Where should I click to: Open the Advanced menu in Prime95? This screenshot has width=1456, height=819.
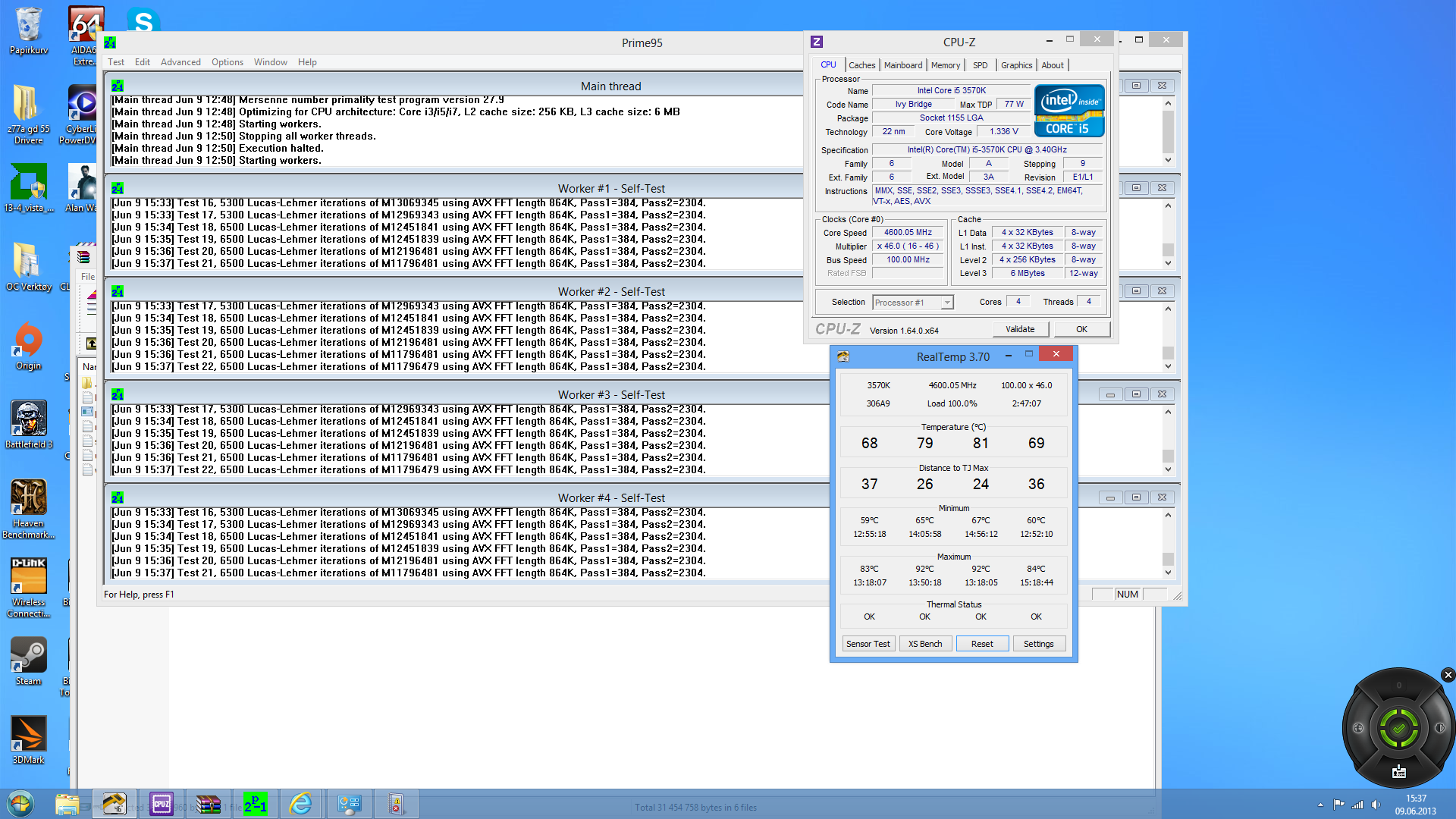pyautogui.click(x=180, y=62)
